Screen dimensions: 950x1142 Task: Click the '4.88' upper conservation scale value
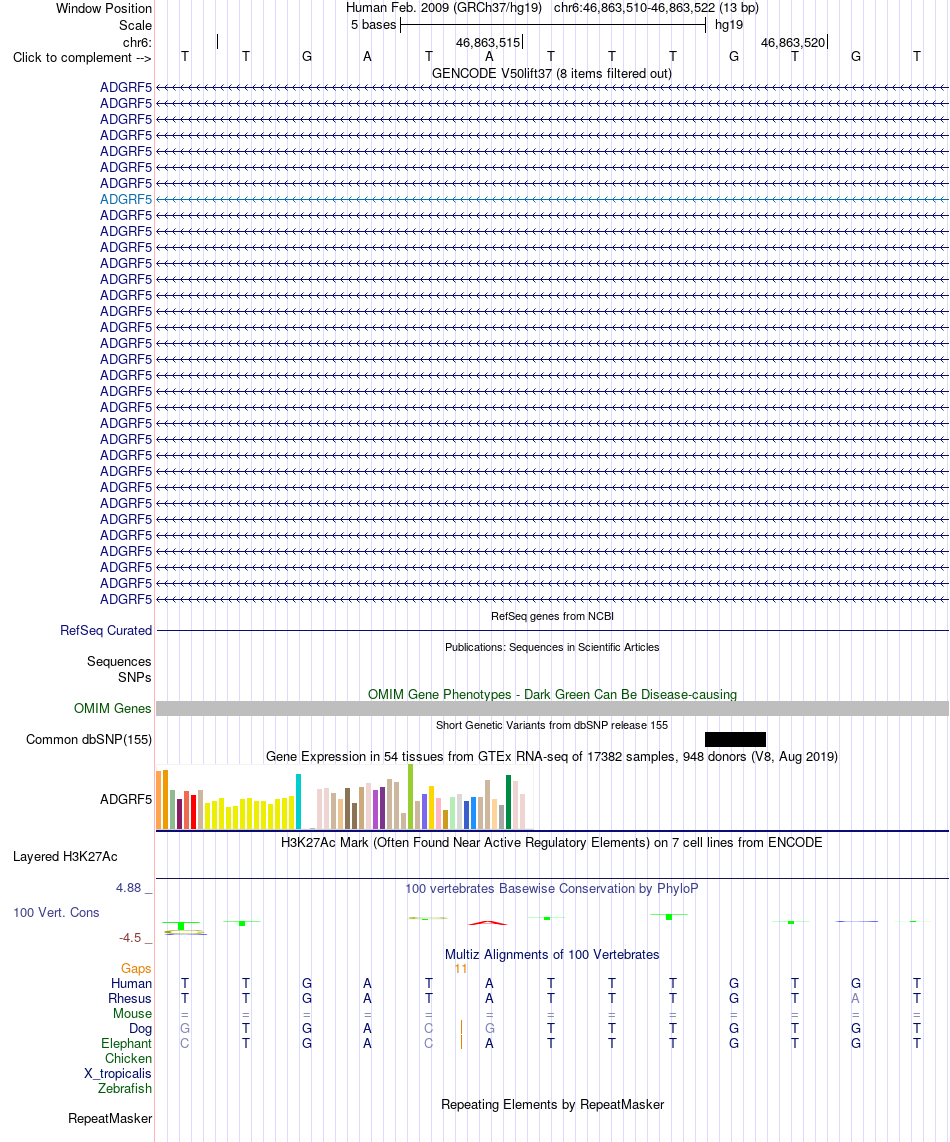point(128,888)
